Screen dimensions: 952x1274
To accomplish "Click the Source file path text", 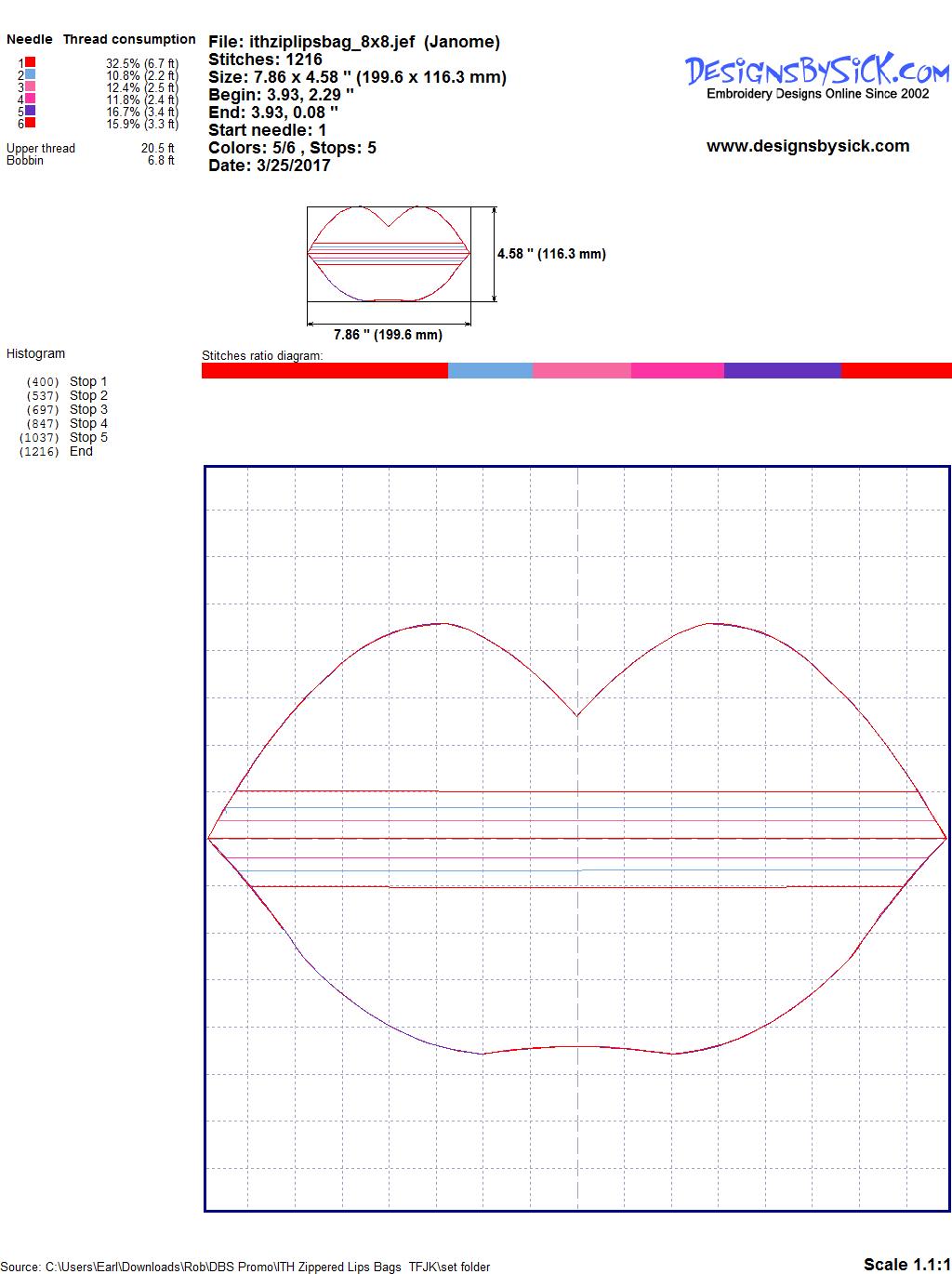I will (x=245, y=1267).
